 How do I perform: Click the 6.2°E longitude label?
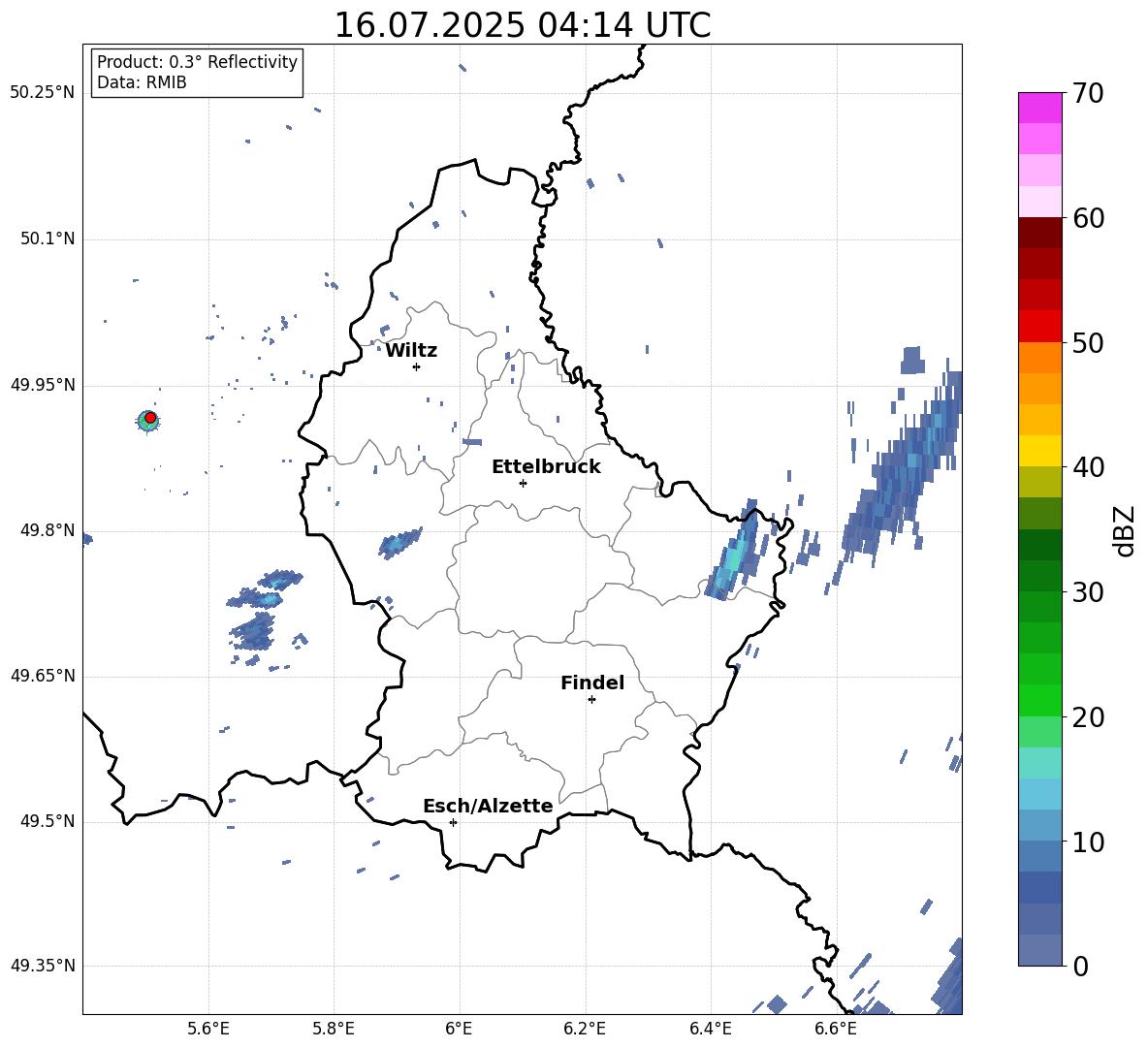585,1029
